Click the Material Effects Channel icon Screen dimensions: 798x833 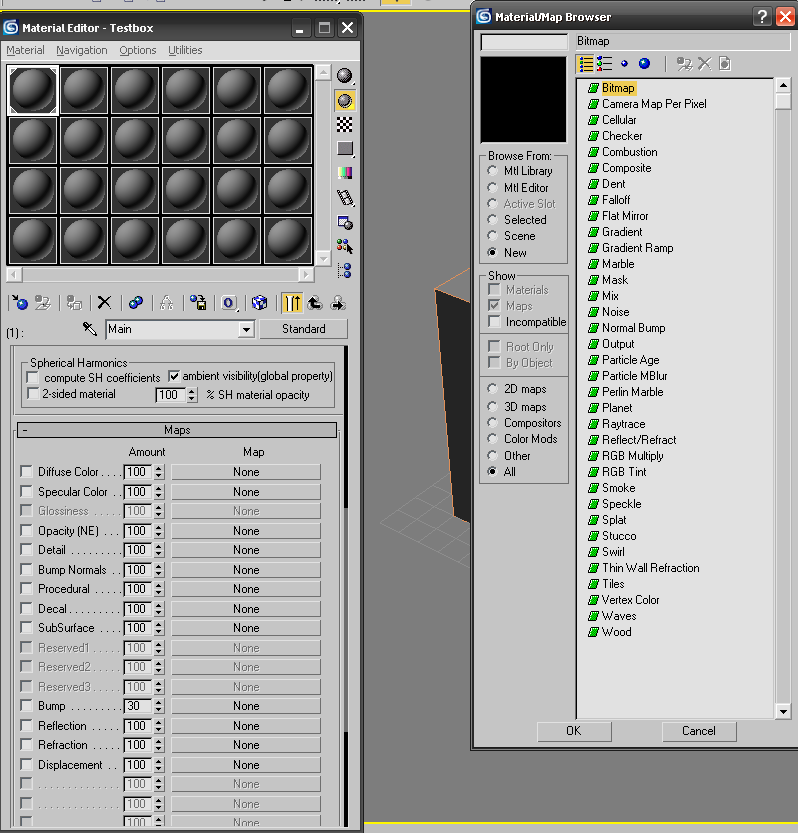pos(229,303)
